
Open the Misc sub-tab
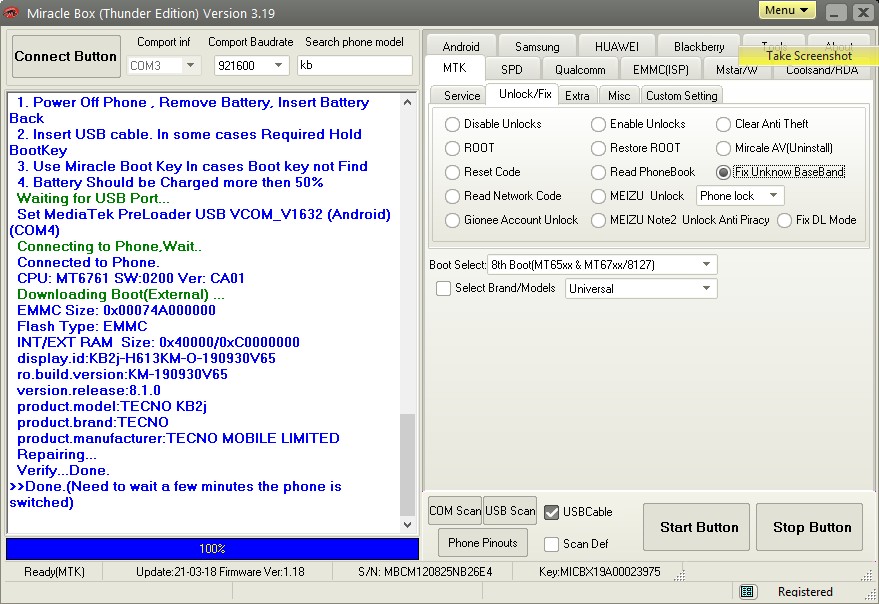(x=619, y=96)
